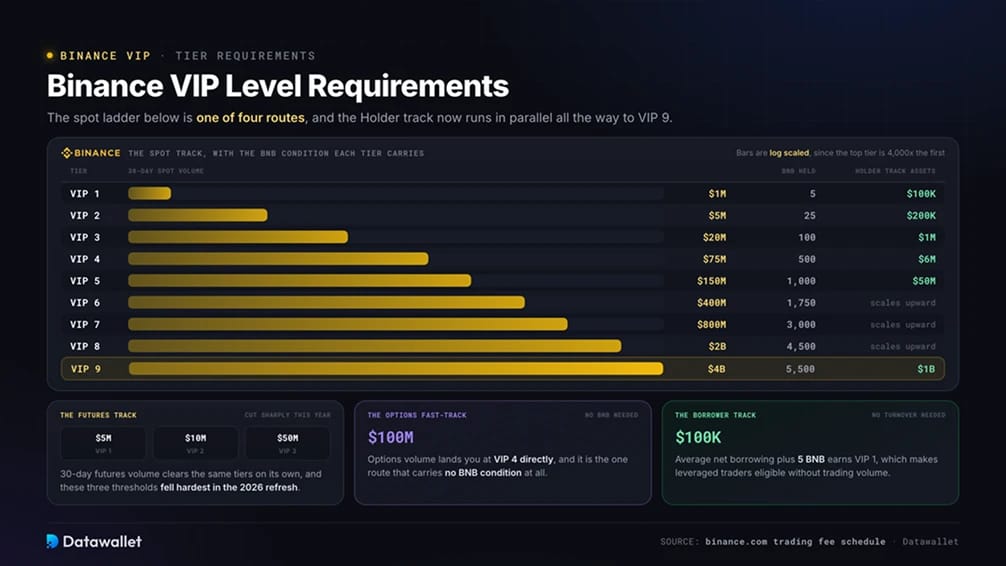This screenshot has width=1006, height=566.
Task: Click the BNB held value '4,500'
Action: click(x=801, y=347)
